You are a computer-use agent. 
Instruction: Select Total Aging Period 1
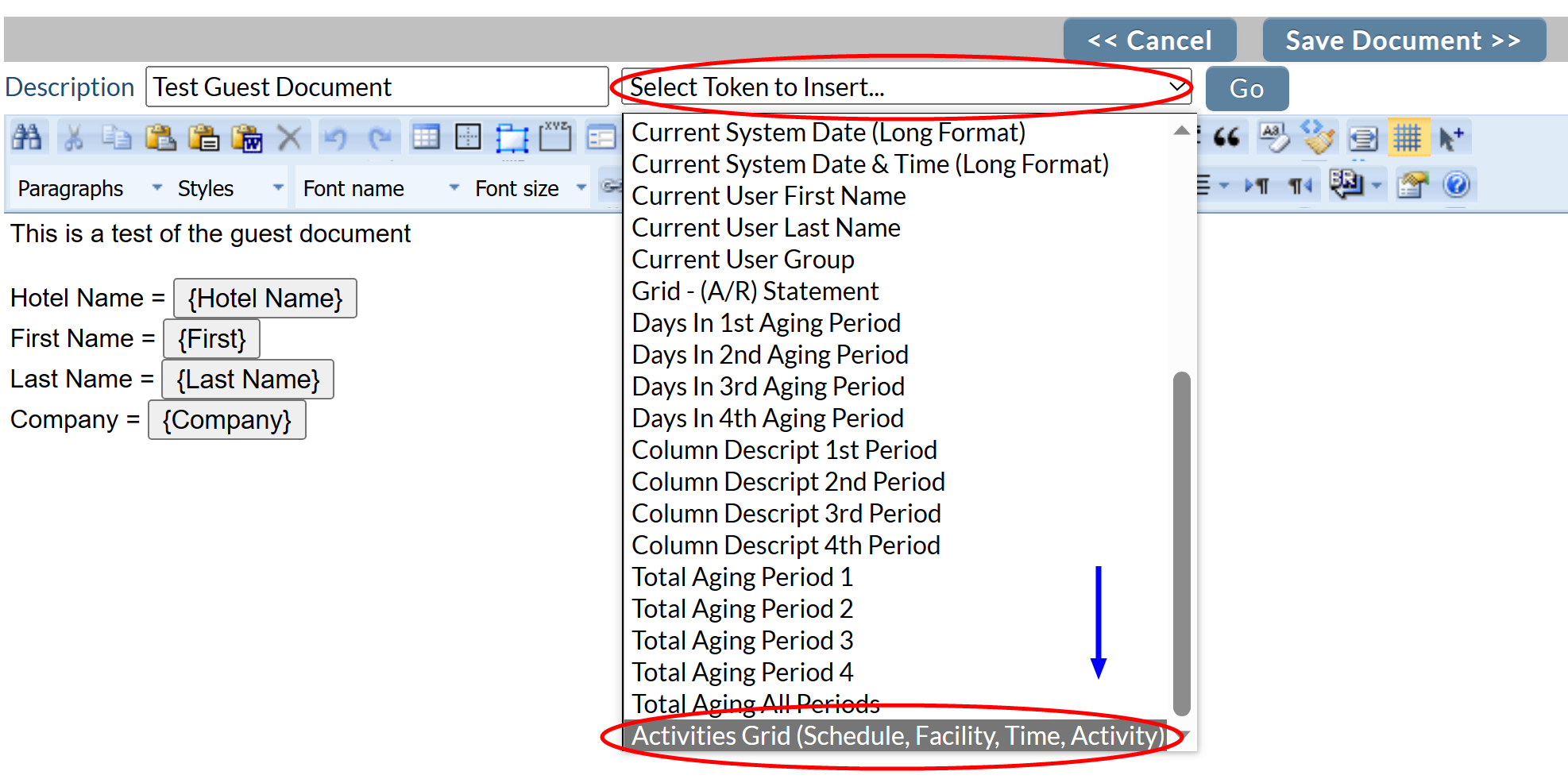tap(897, 577)
